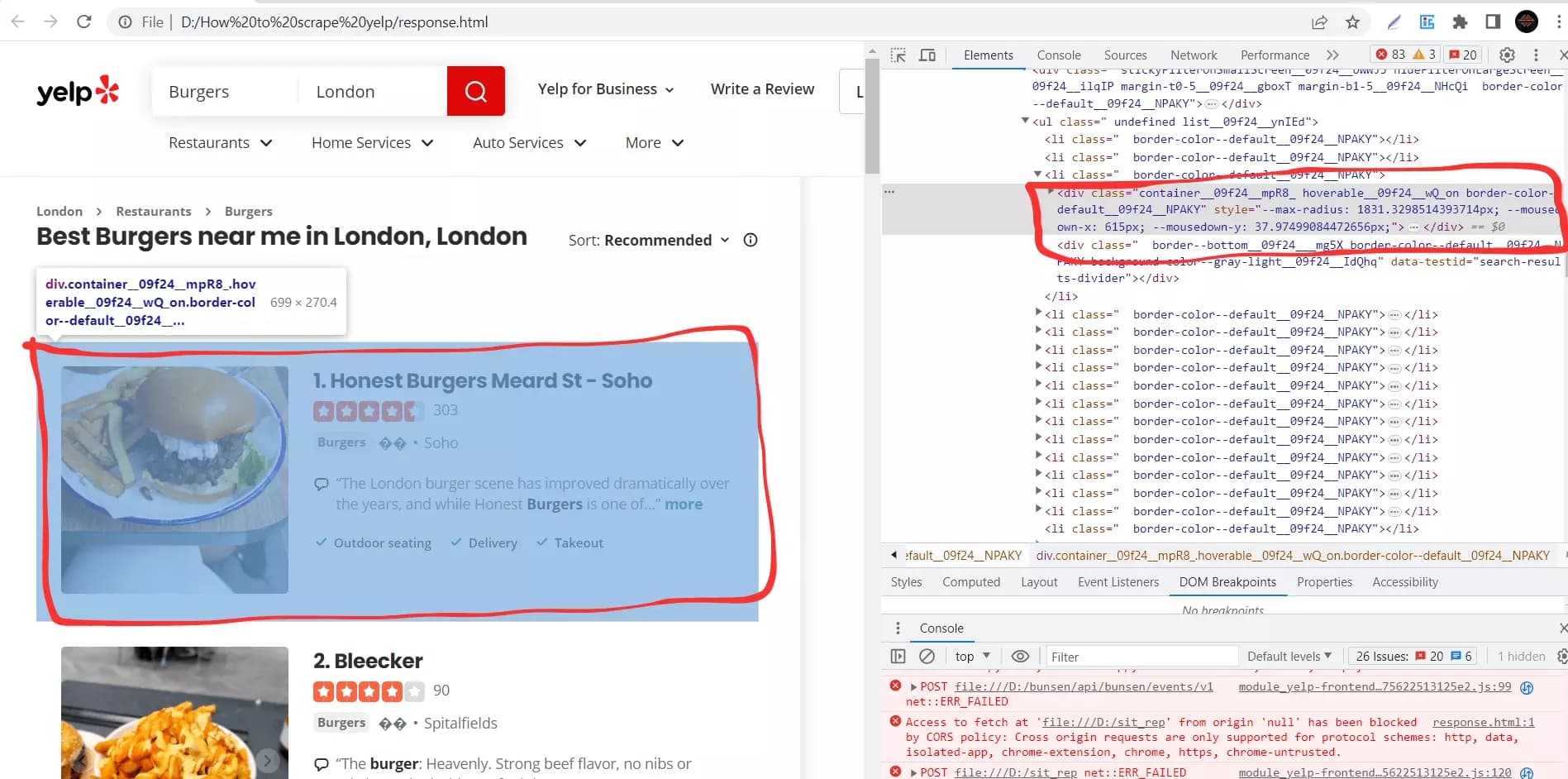Toggle the browser side panel icon

pos(1493,22)
